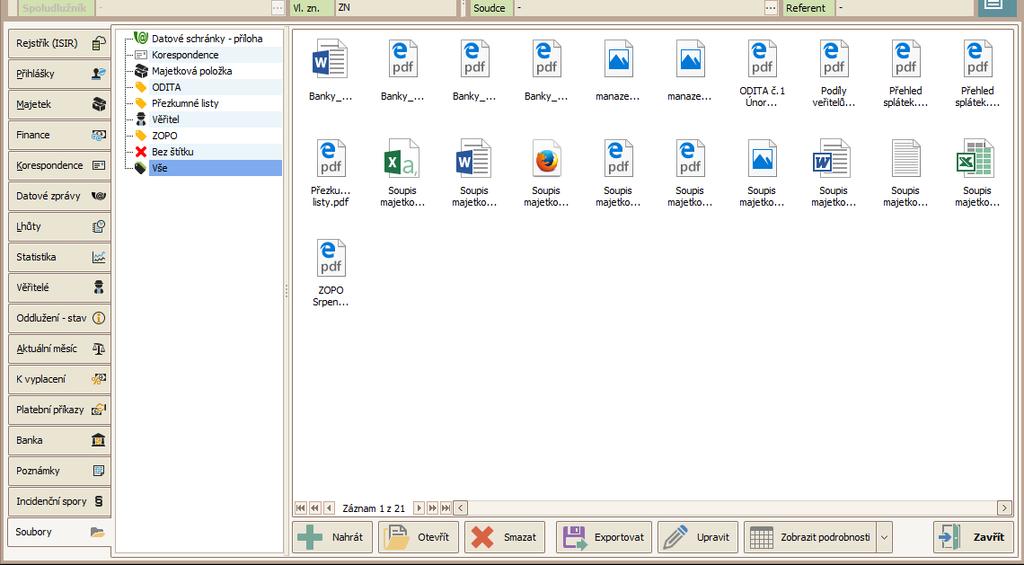Viewport: 1024px width, 565px height.
Task: Click the clock icon on Lhůty
Action: 99,227
